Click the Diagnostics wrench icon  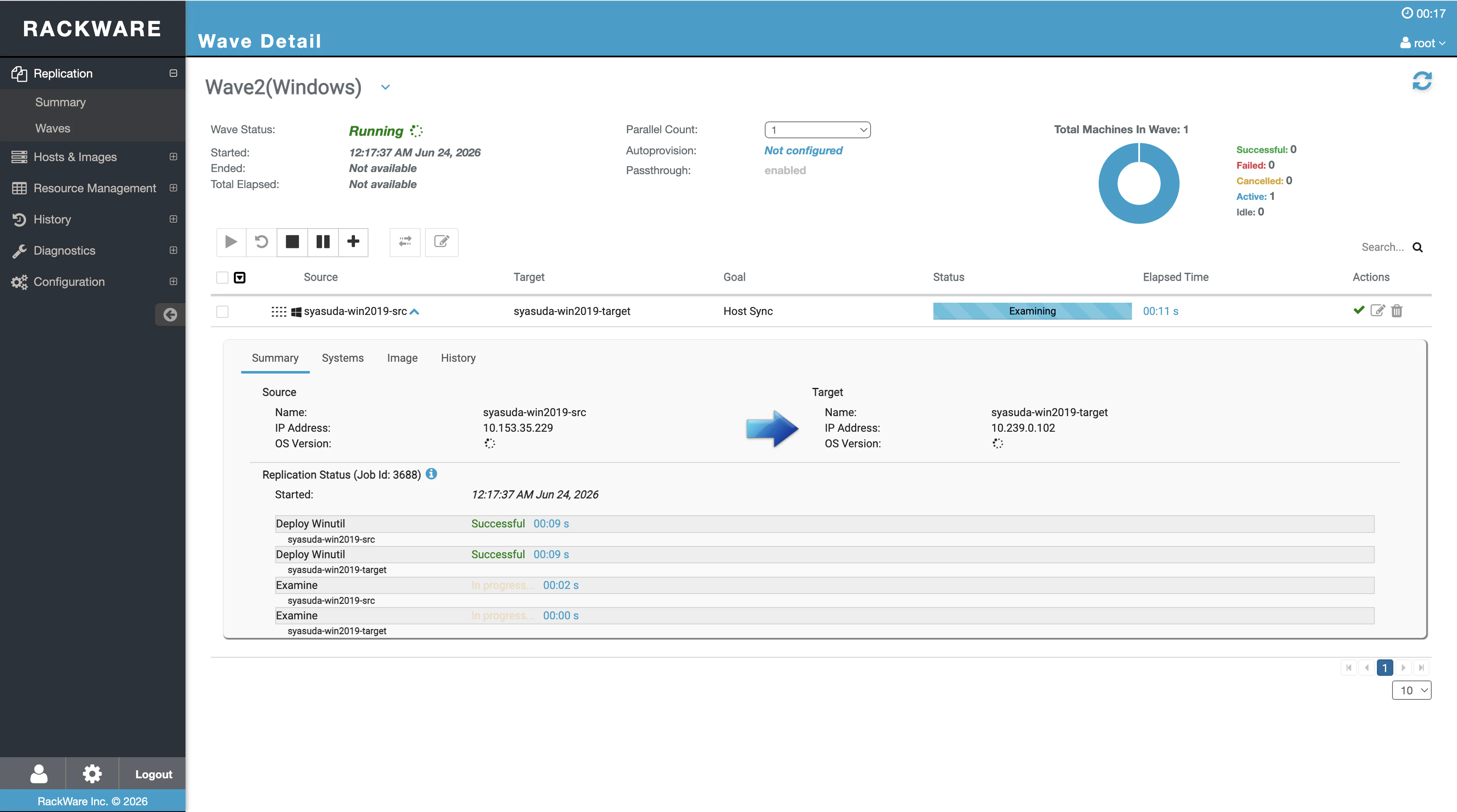(19, 250)
